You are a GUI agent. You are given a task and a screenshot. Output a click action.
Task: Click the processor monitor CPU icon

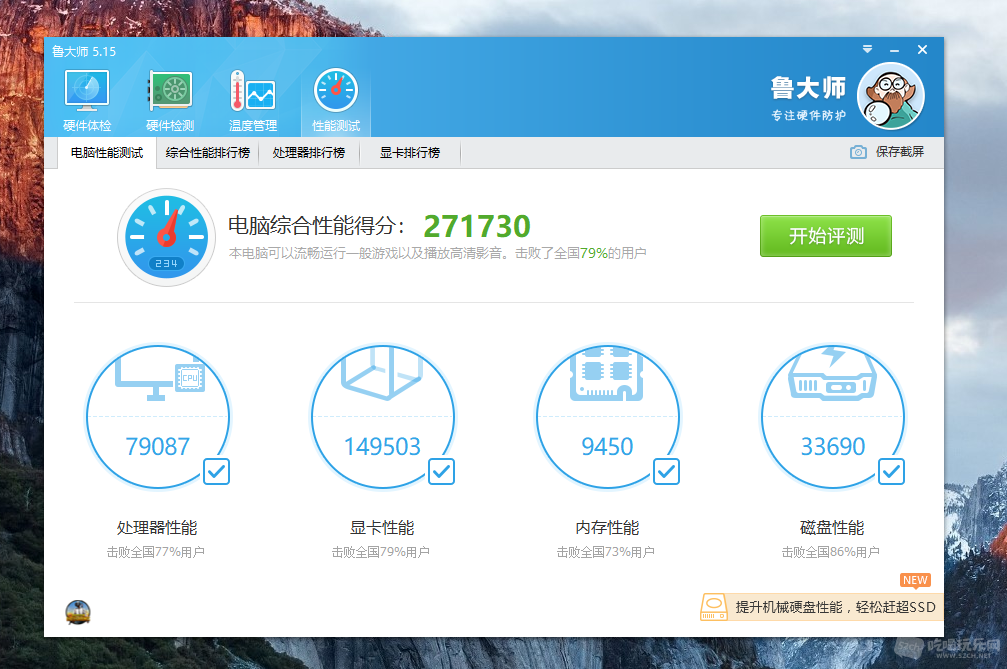pos(159,379)
